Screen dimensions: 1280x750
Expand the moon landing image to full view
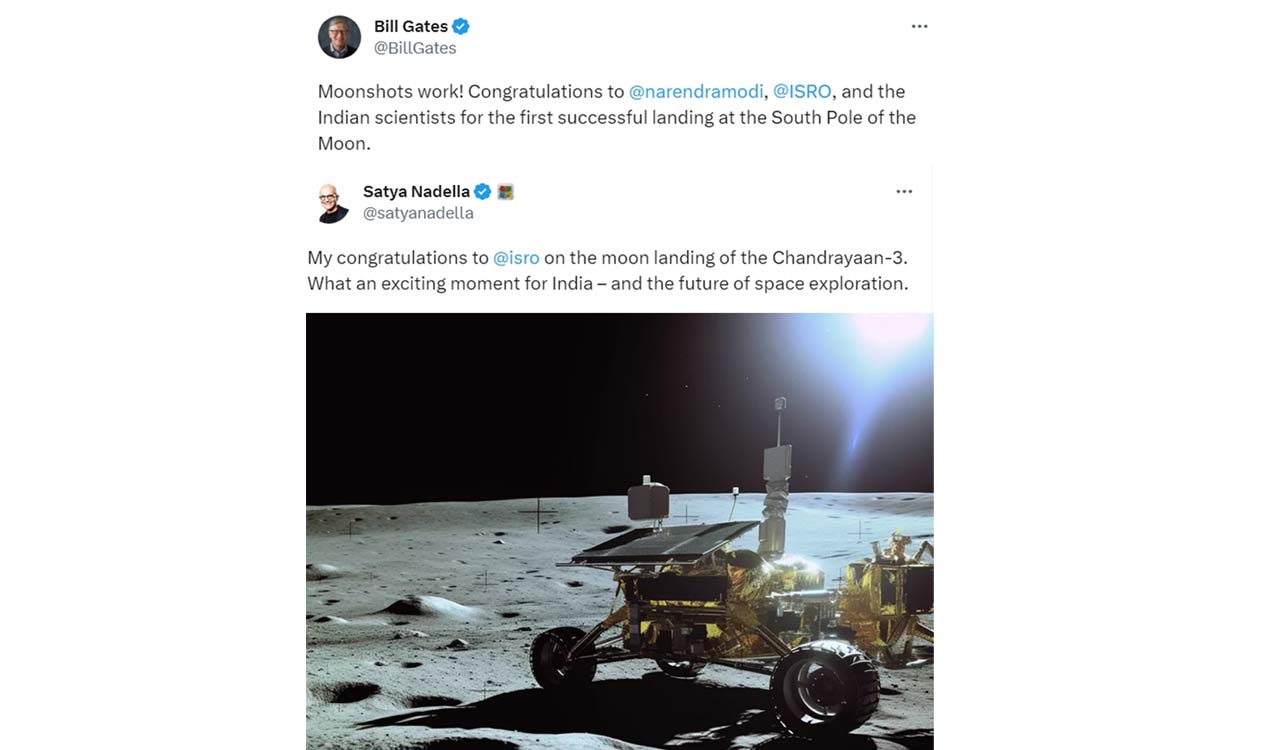click(620, 530)
